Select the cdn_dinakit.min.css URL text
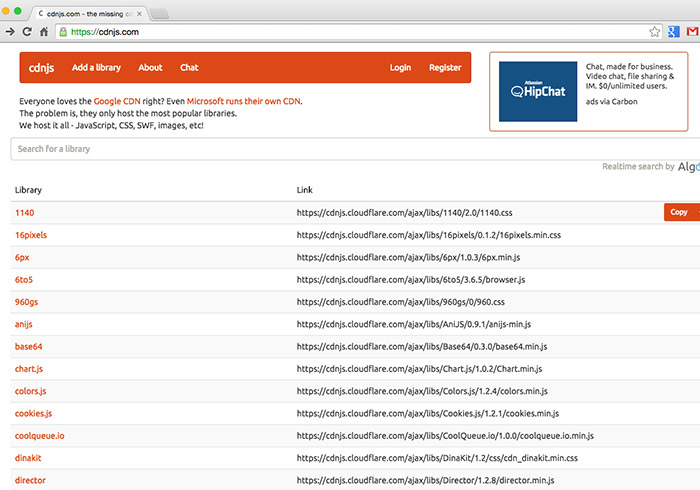This screenshot has width=700, height=490. coord(437,458)
